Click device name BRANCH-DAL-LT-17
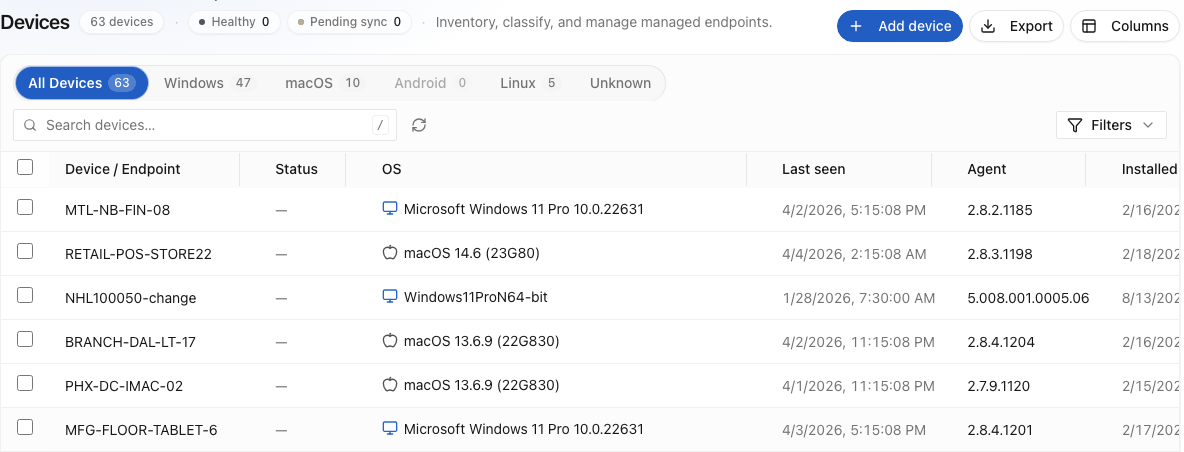The width and height of the screenshot is (1184, 452). tap(131, 342)
